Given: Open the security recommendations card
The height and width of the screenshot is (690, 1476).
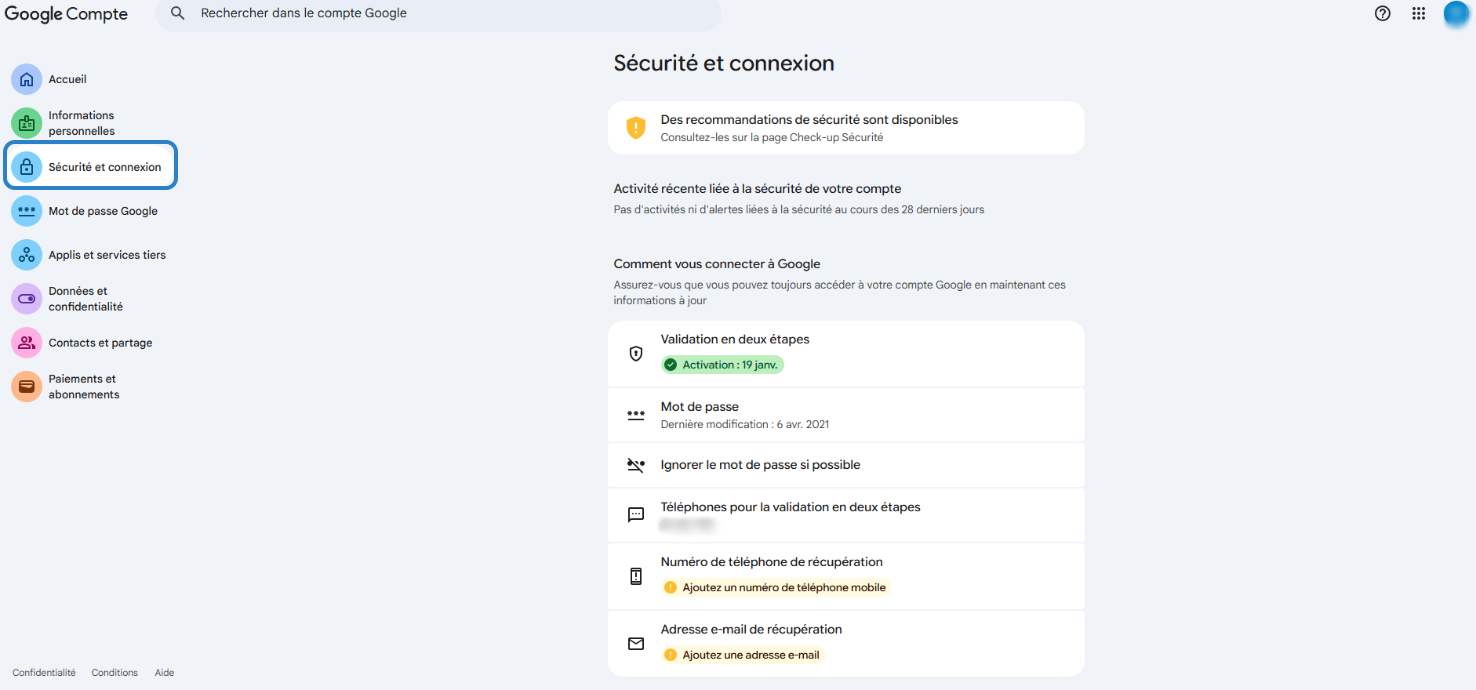Looking at the screenshot, I should (x=846, y=128).
